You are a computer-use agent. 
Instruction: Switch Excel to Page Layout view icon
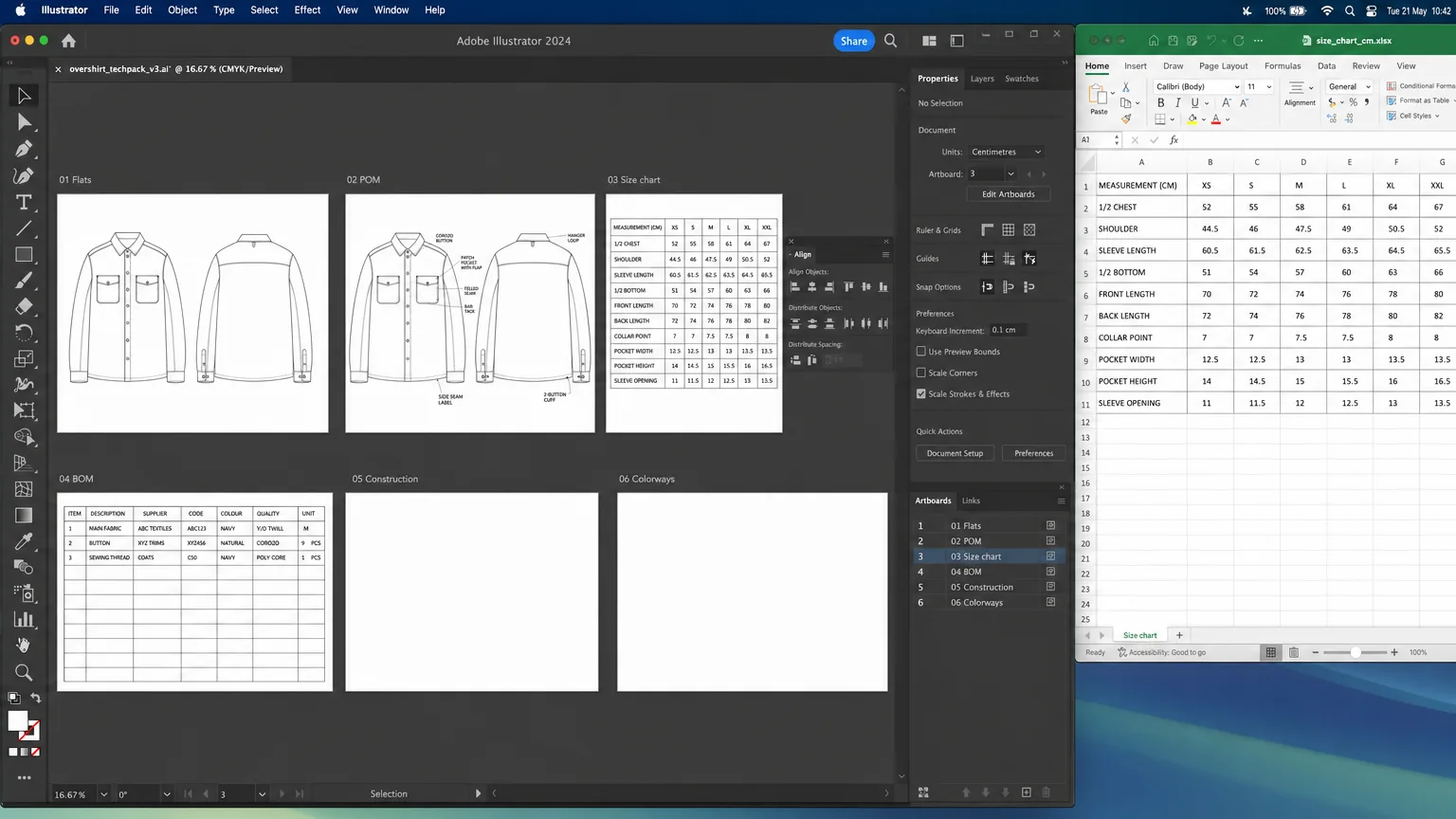pyautogui.click(x=1293, y=652)
